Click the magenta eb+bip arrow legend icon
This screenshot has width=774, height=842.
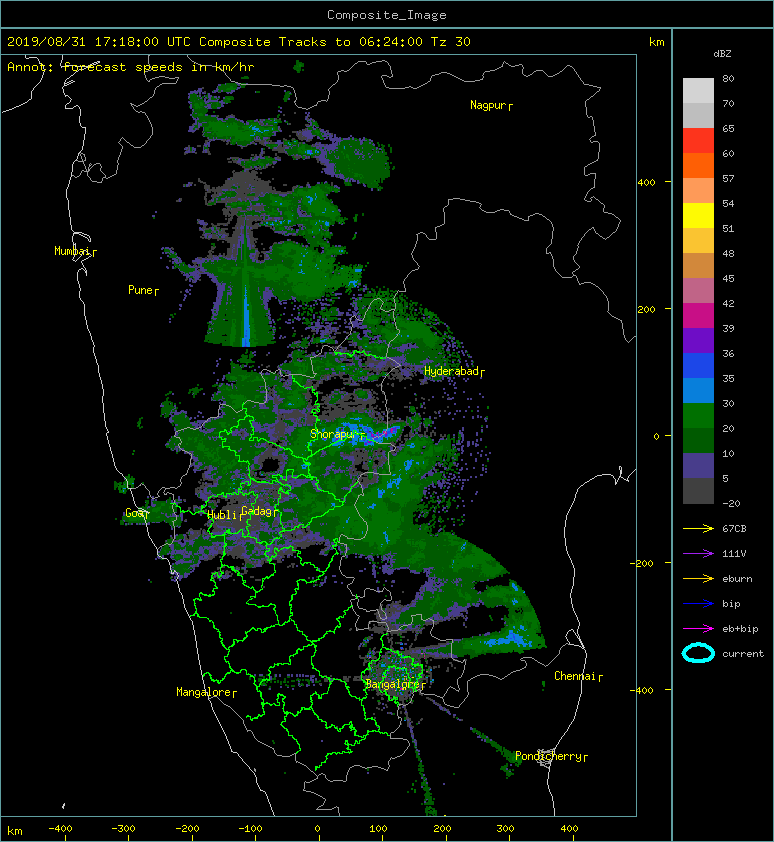[698, 629]
